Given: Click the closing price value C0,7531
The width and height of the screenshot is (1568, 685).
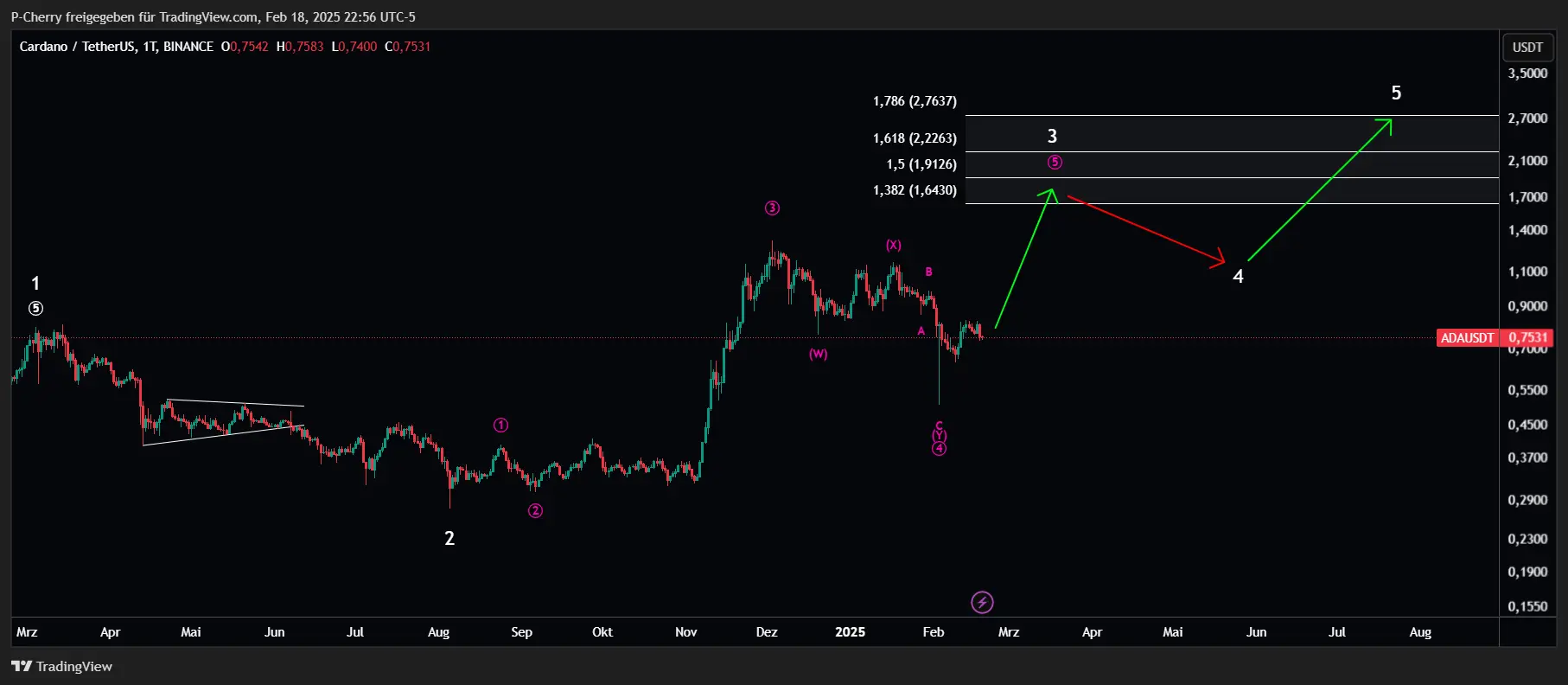Looking at the screenshot, I should pyautogui.click(x=407, y=47).
